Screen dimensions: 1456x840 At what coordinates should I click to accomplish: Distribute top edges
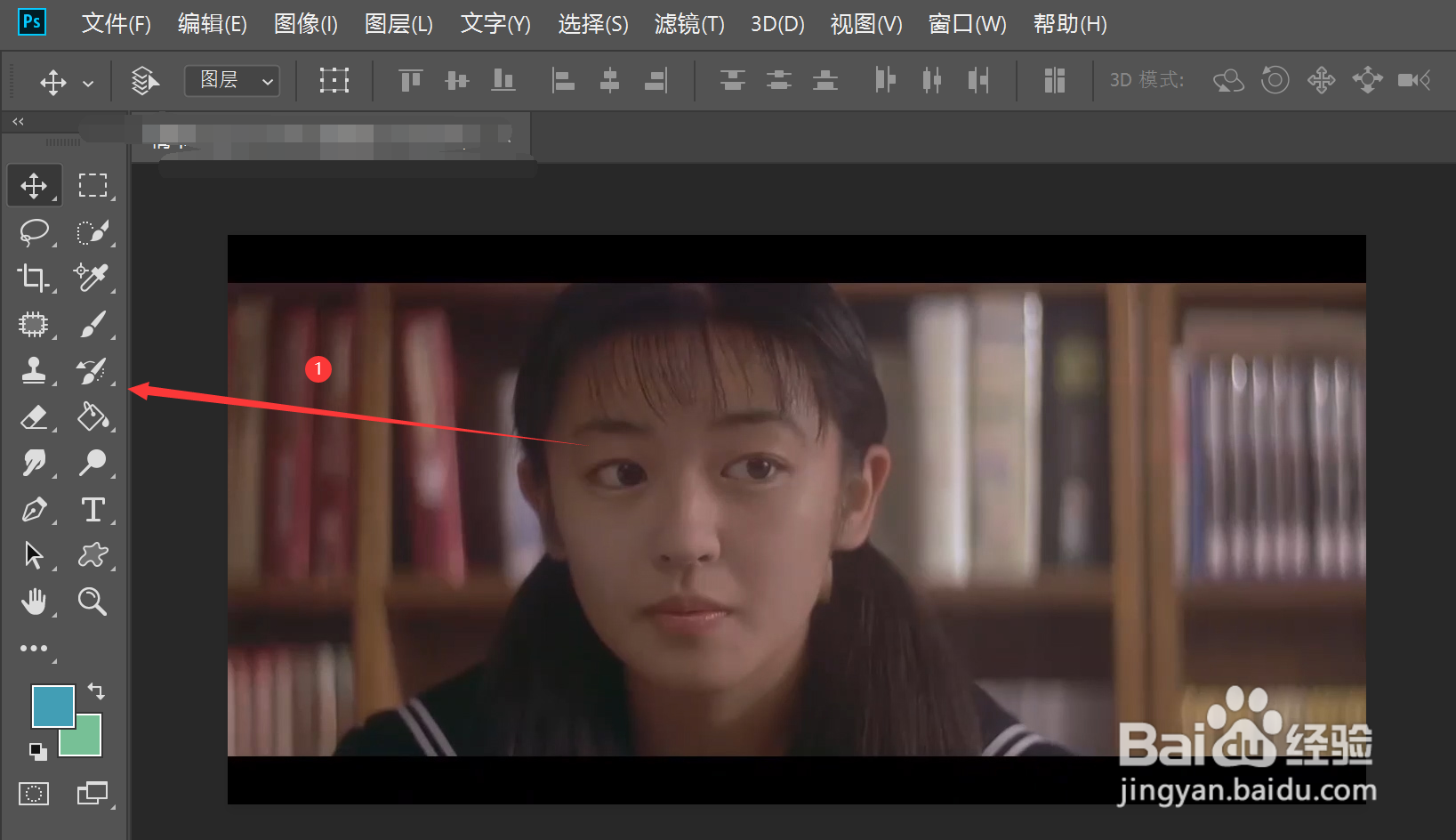pos(733,81)
